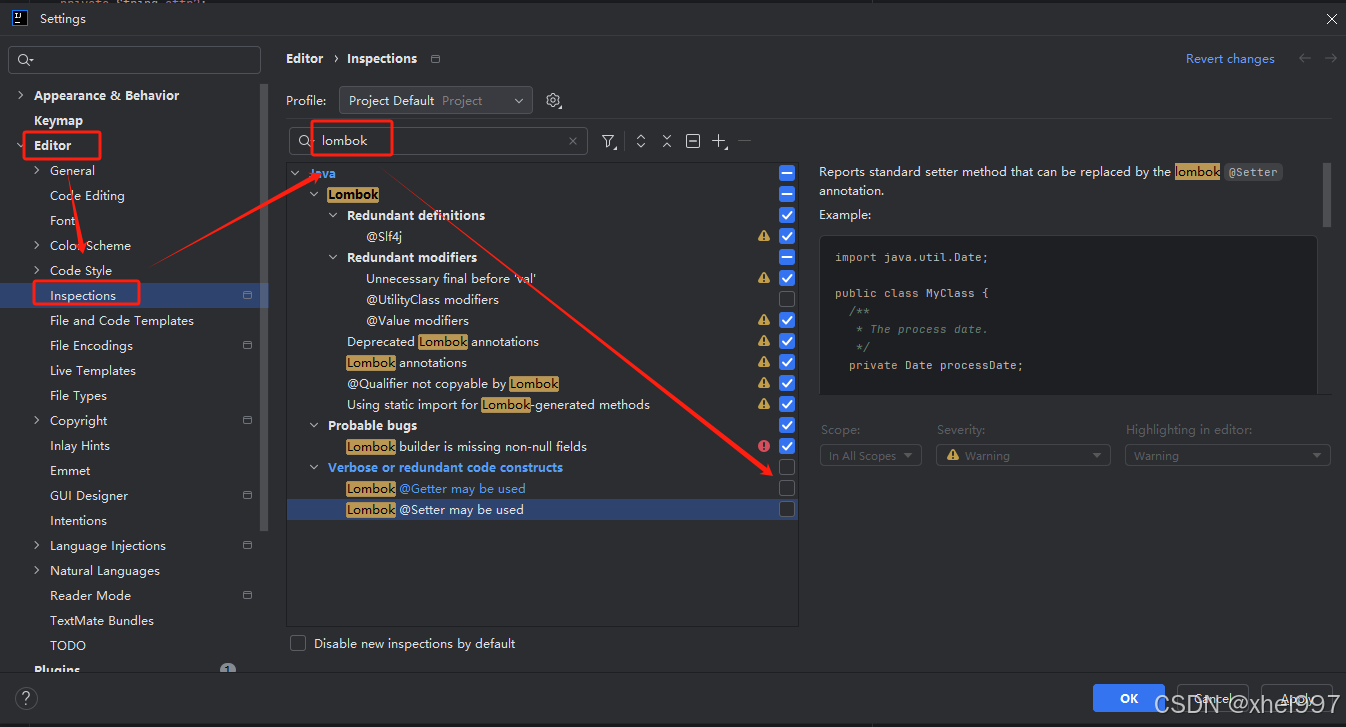Click the Revert changes link
The height and width of the screenshot is (727, 1346).
pos(1230,59)
